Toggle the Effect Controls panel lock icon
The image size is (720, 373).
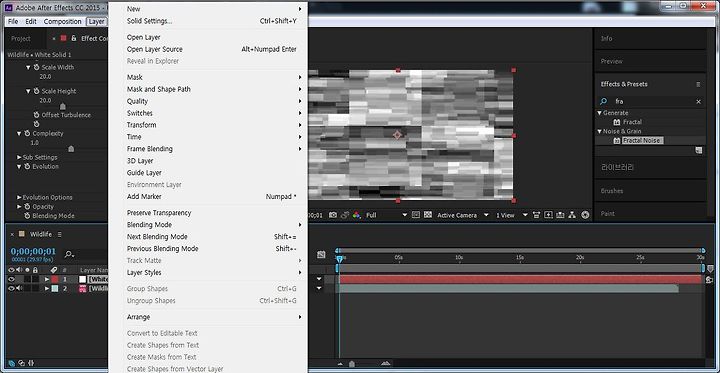[x=73, y=38]
